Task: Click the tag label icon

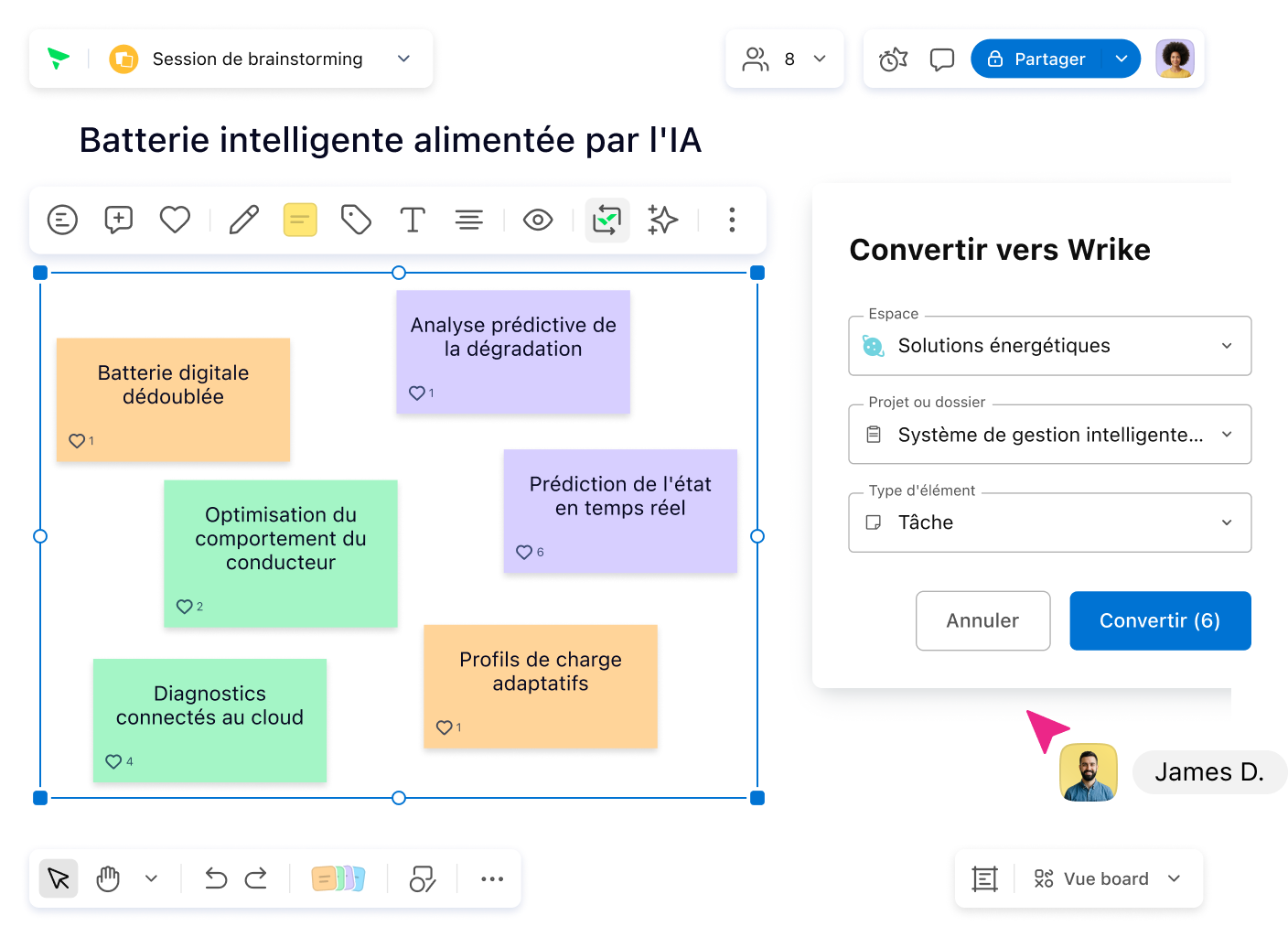Action: tap(356, 220)
